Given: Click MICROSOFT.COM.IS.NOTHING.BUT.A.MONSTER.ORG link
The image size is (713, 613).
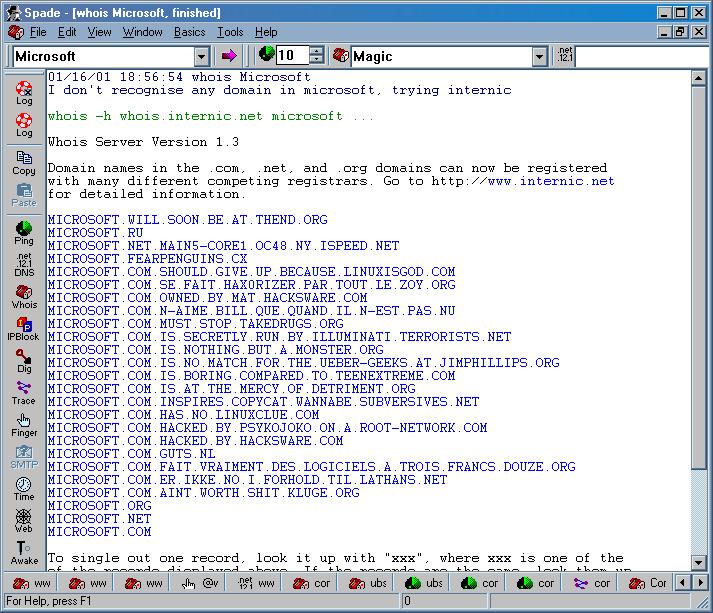Looking at the screenshot, I should tap(216, 350).
